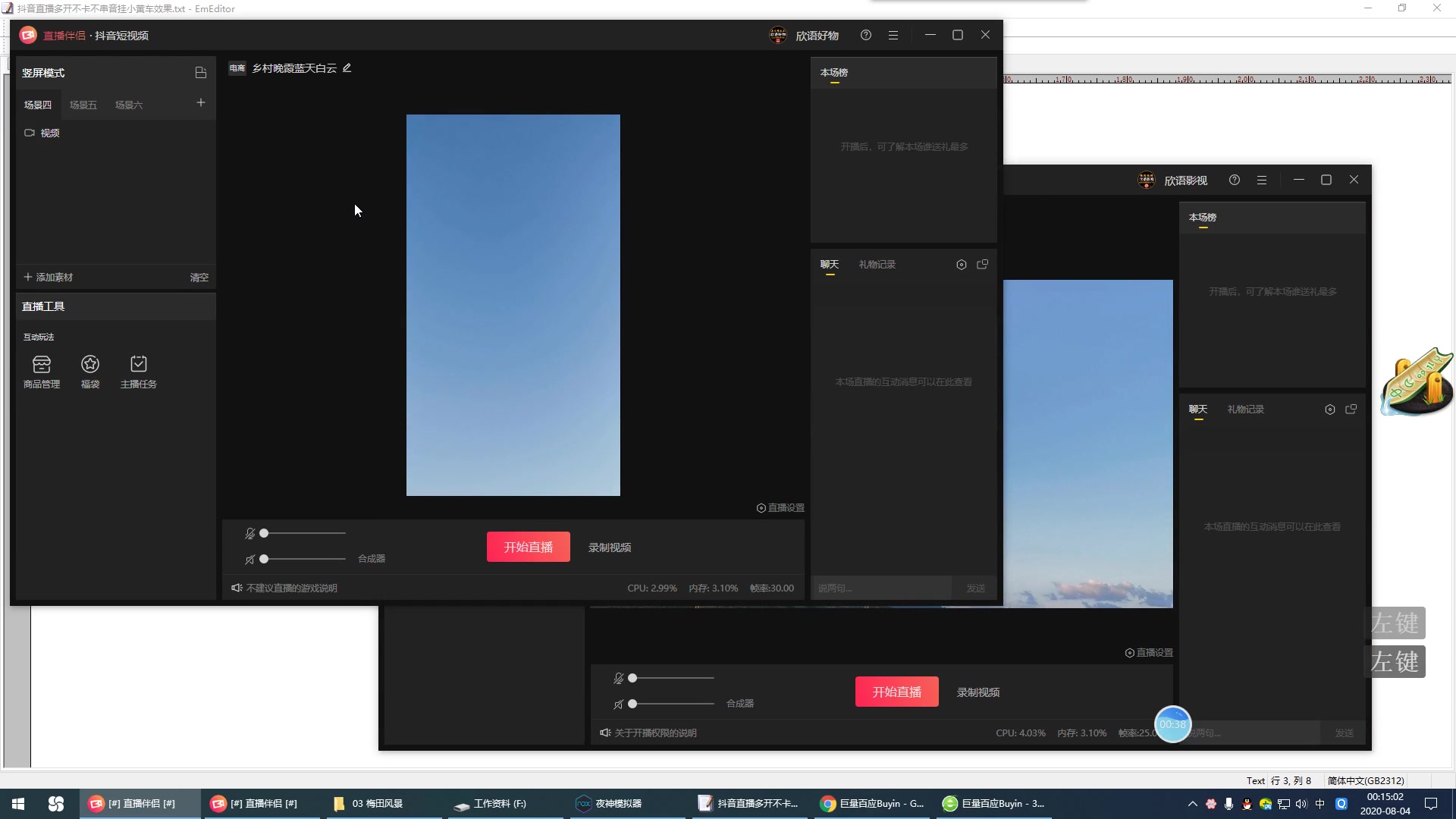Viewport: 1456px width, 819px height.
Task: Mute speaker icon in front window
Action: (250, 560)
